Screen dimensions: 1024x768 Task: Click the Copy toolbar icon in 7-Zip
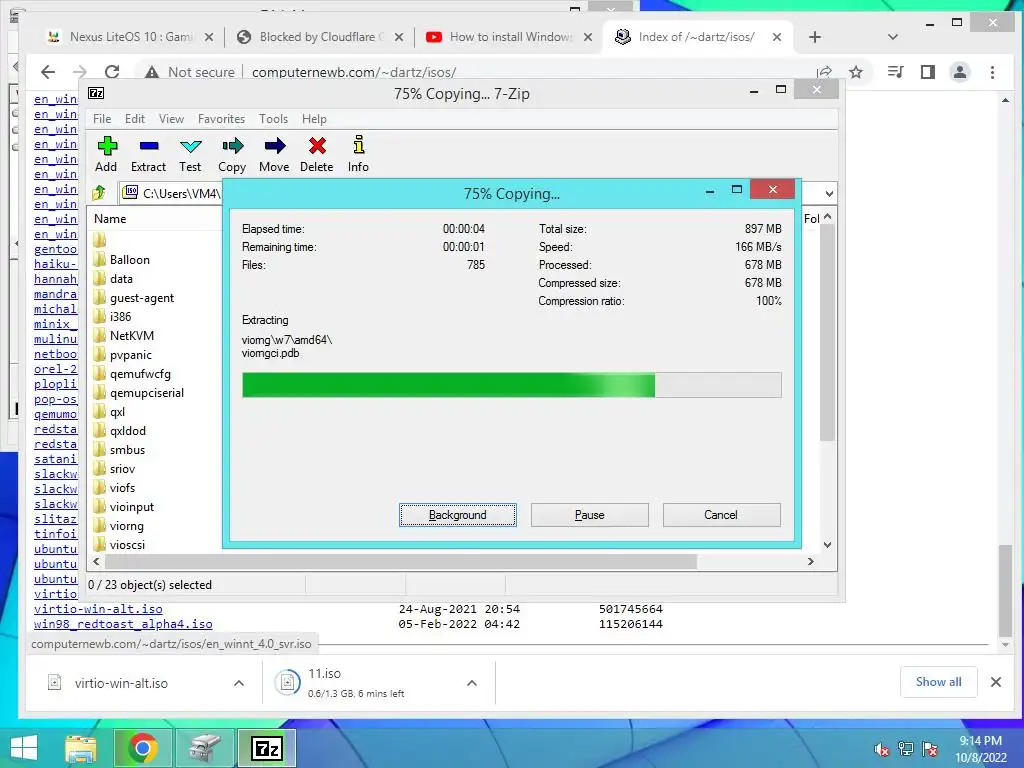click(232, 146)
